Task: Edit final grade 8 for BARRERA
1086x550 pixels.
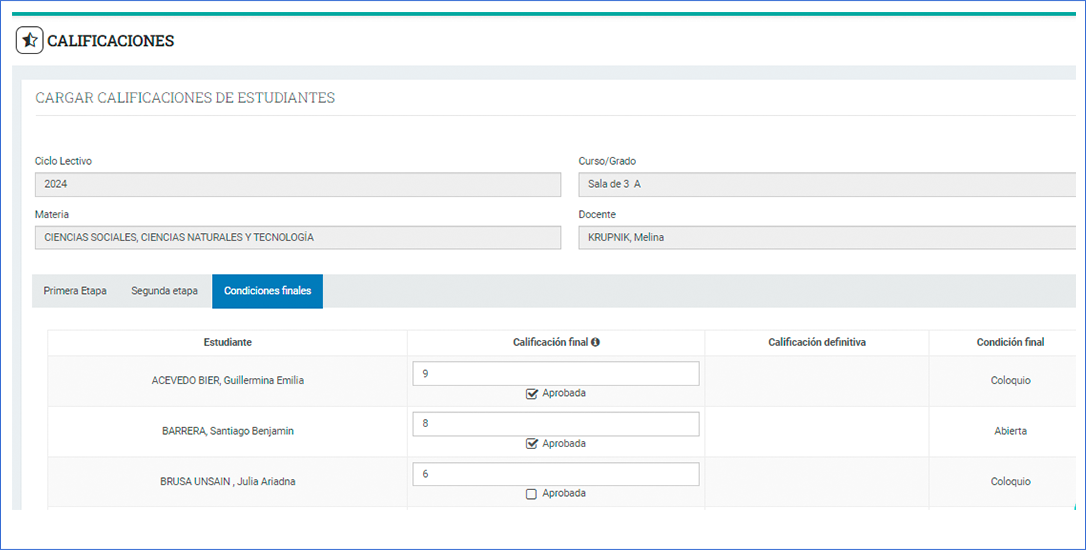Action: coord(555,423)
